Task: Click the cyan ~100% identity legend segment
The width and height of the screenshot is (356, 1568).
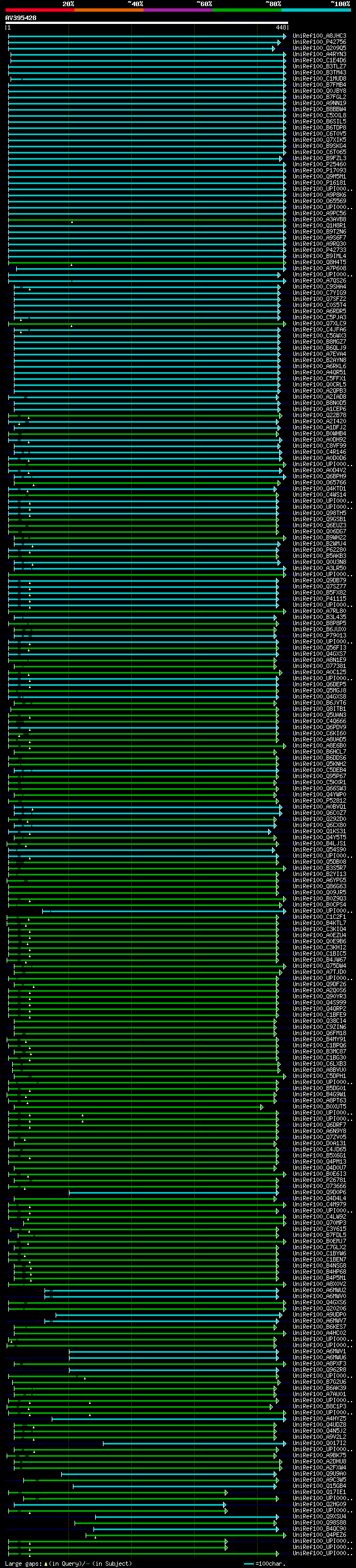Action: click(316, 10)
